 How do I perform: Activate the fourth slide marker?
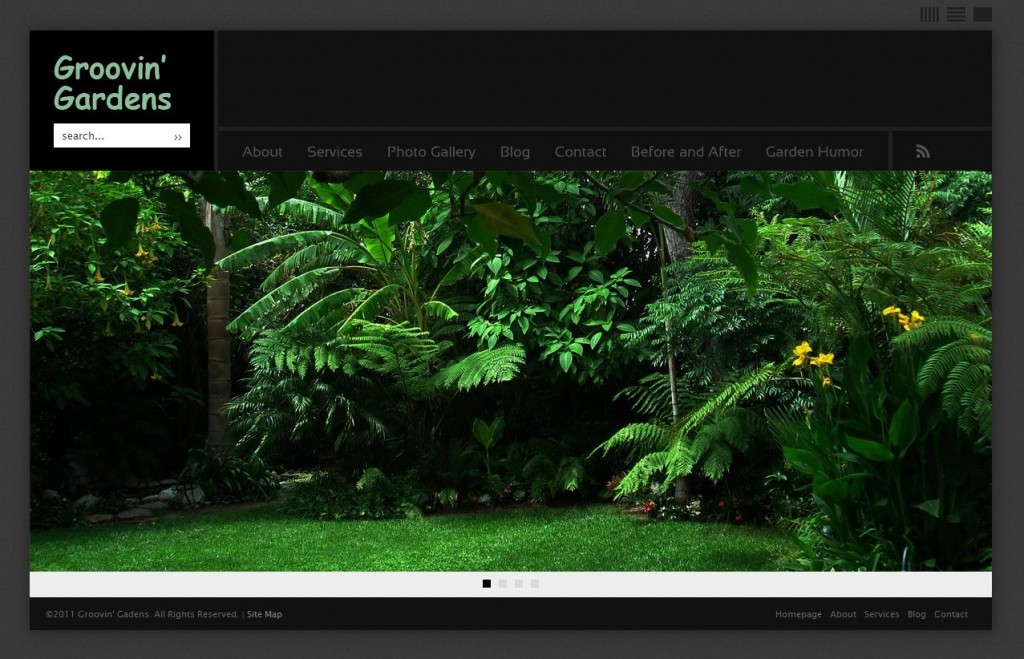(534, 583)
